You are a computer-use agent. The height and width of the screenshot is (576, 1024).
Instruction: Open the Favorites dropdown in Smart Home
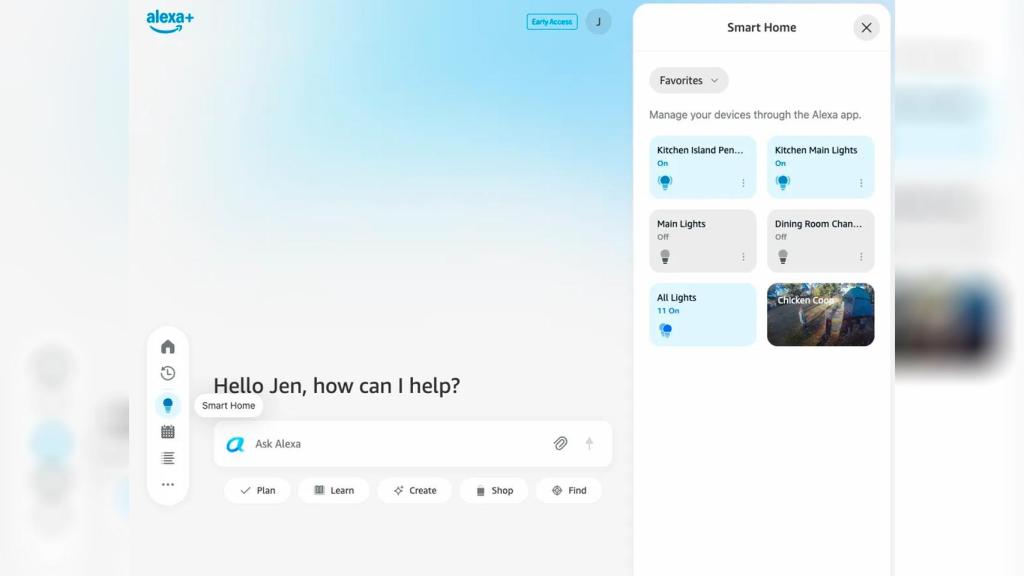pyautogui.click(x=688, y=80)
